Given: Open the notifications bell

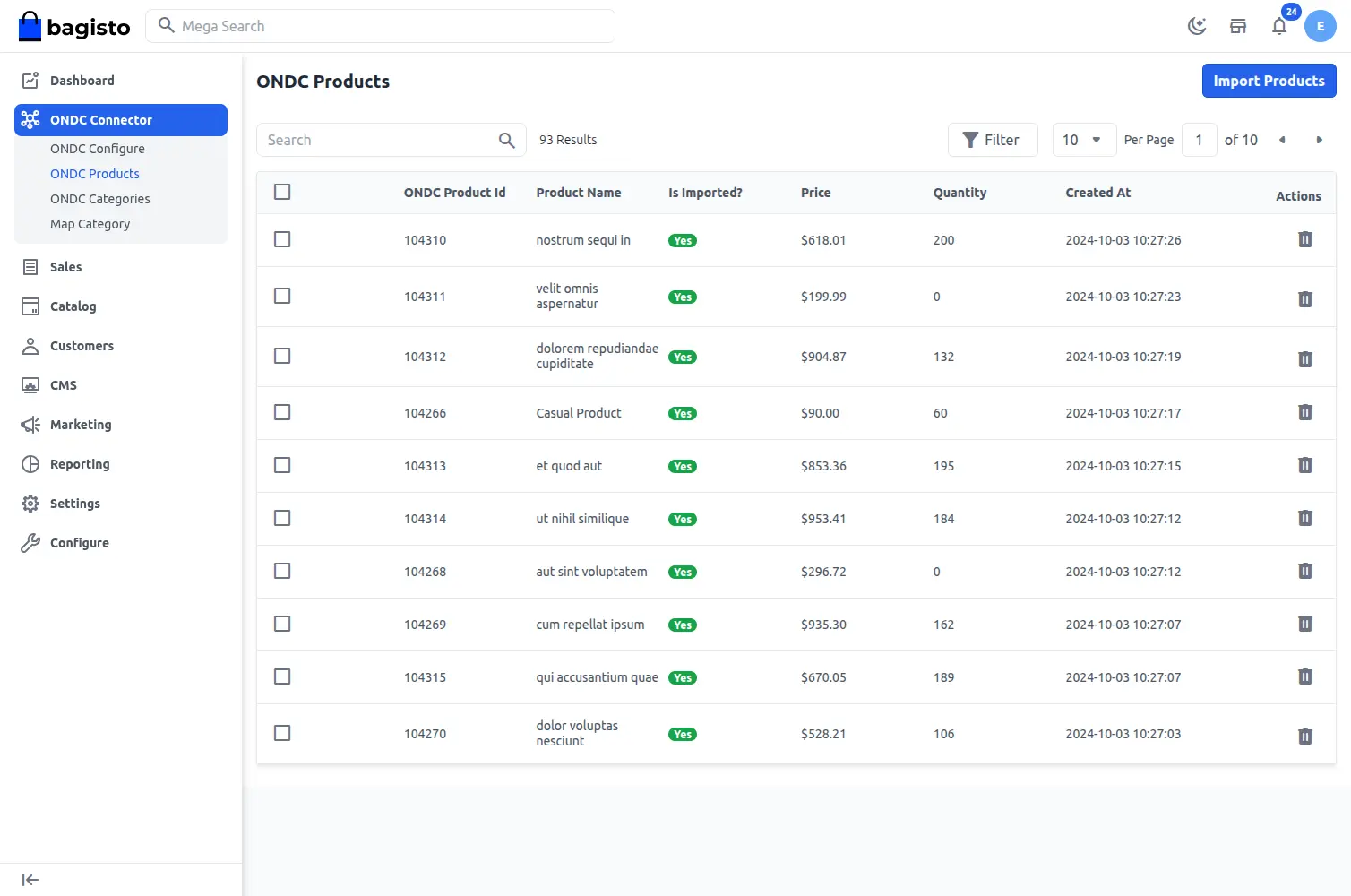Looking at the screenshot, I should tap(1279, 26).
